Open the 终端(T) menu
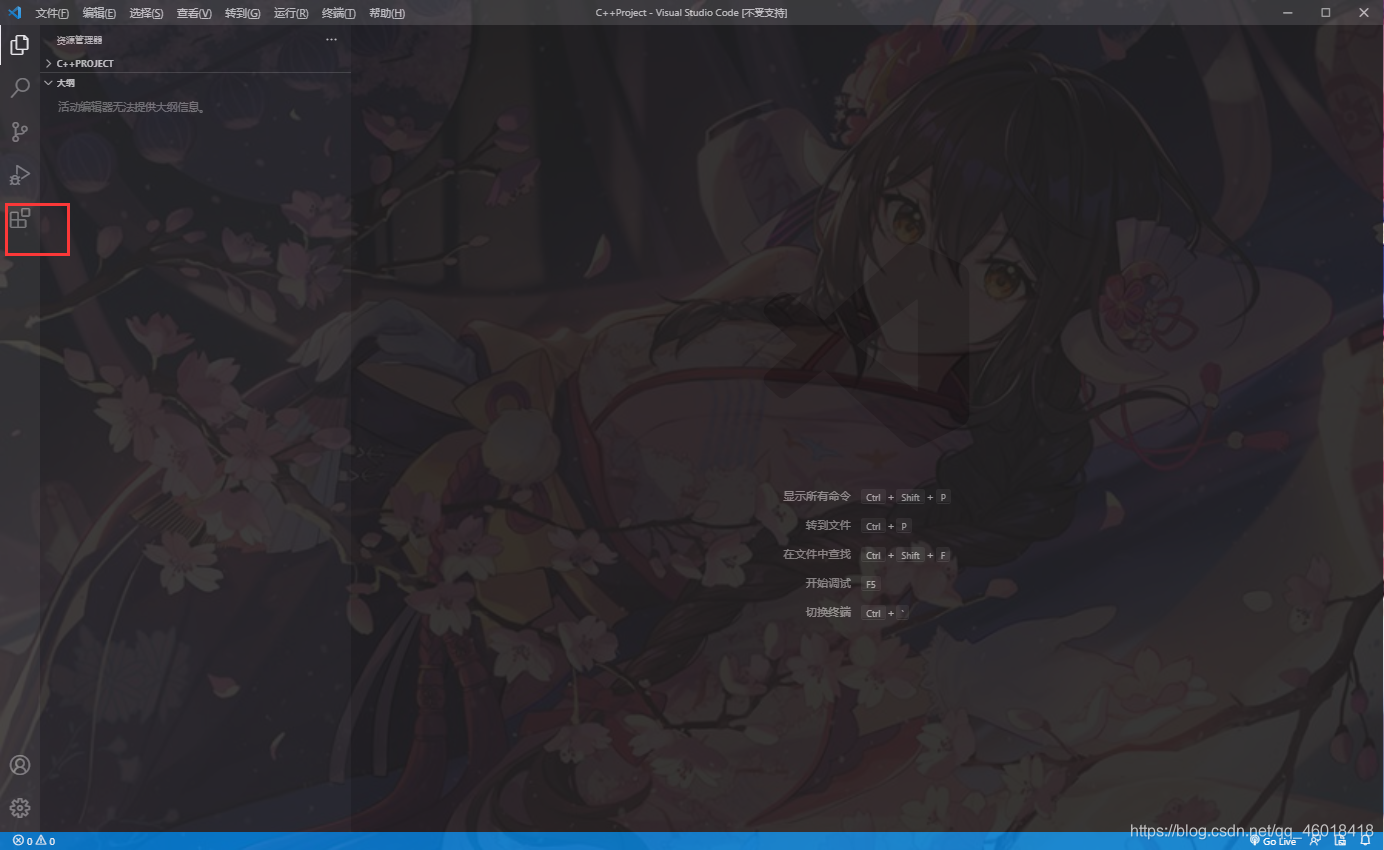The width and height of the screenshot is (1384, 850). point(339,13)
